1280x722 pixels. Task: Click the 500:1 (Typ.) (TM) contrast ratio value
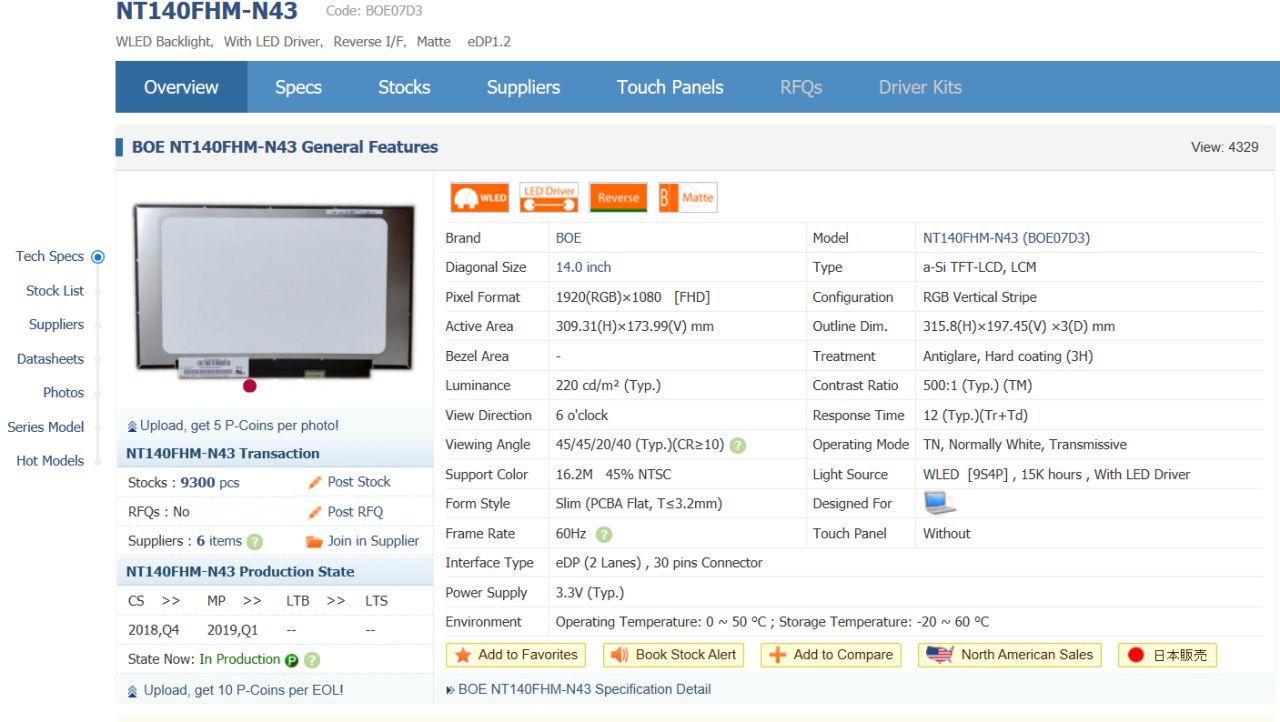(977, 386)
